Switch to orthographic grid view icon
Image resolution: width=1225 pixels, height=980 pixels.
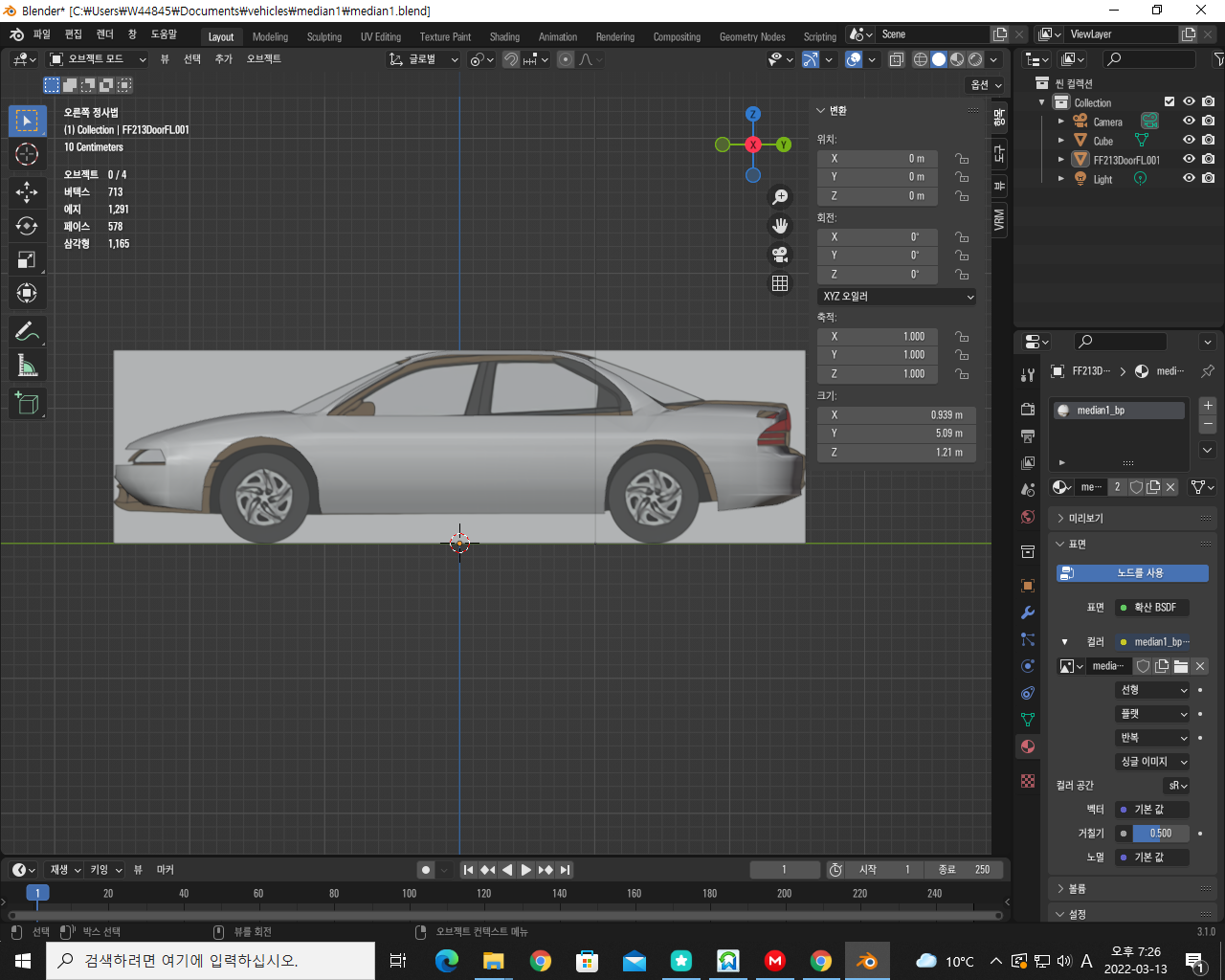pyautogui.click(x=780, y=283)
